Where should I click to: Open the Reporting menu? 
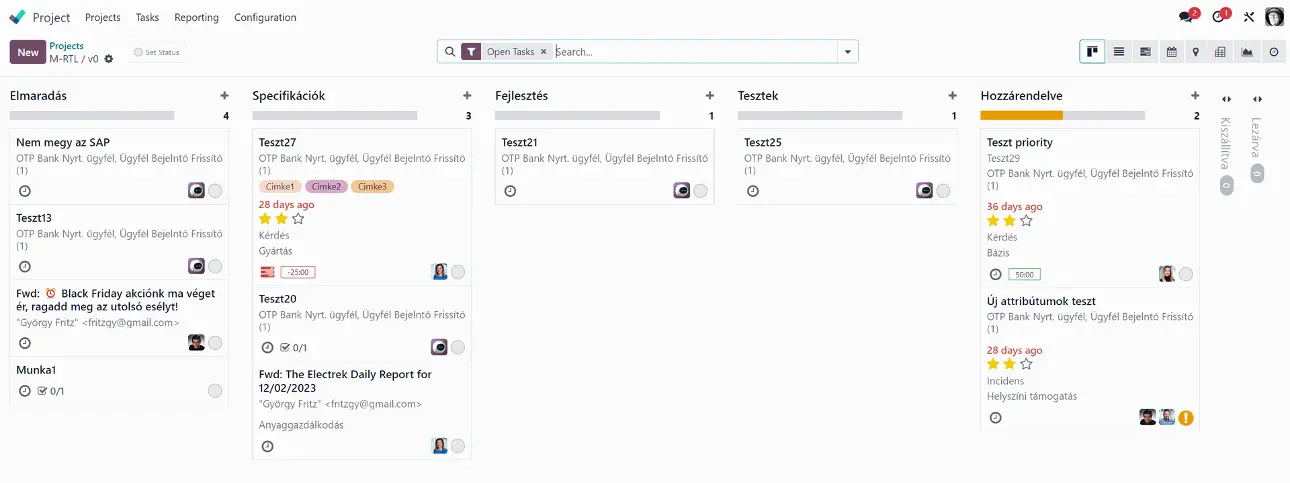click(x=196, y=17)
